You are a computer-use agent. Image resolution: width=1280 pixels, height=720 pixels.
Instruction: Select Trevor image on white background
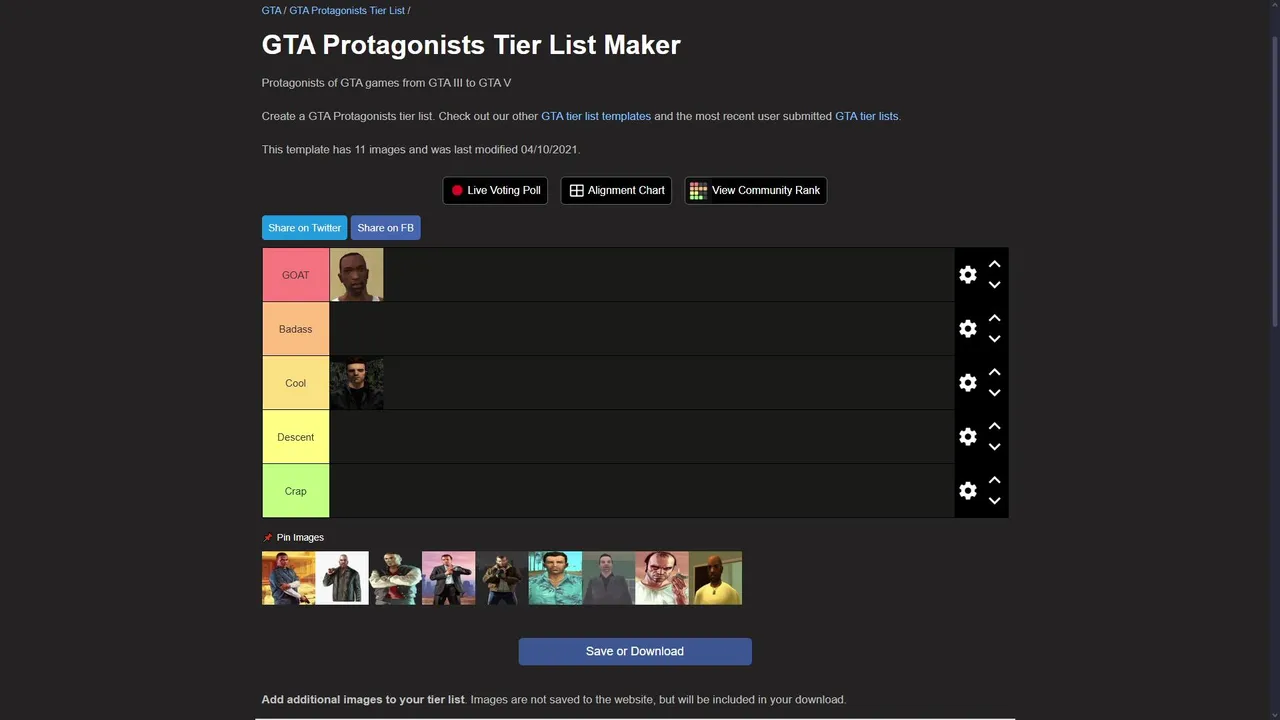click(662, 578)
